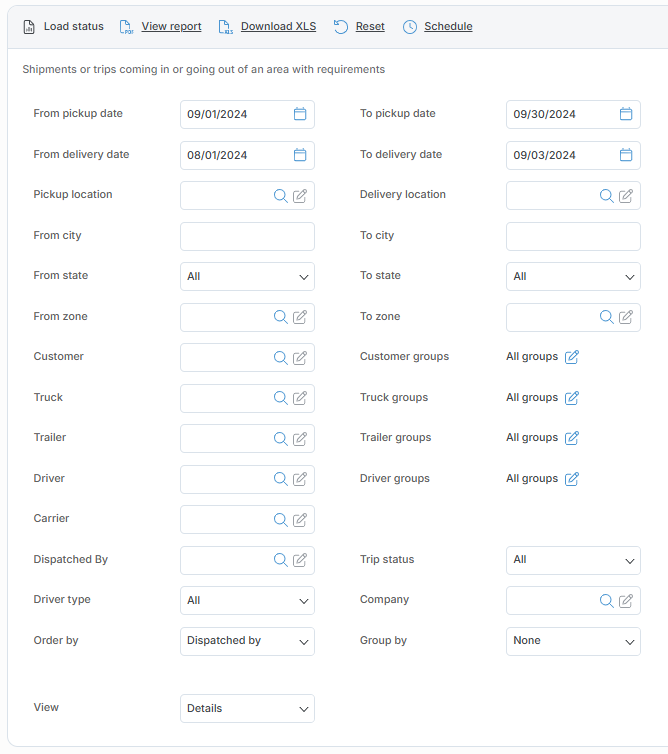668x754 pixels.
Task: Open the View report link
Action: (x=171, y=26)
